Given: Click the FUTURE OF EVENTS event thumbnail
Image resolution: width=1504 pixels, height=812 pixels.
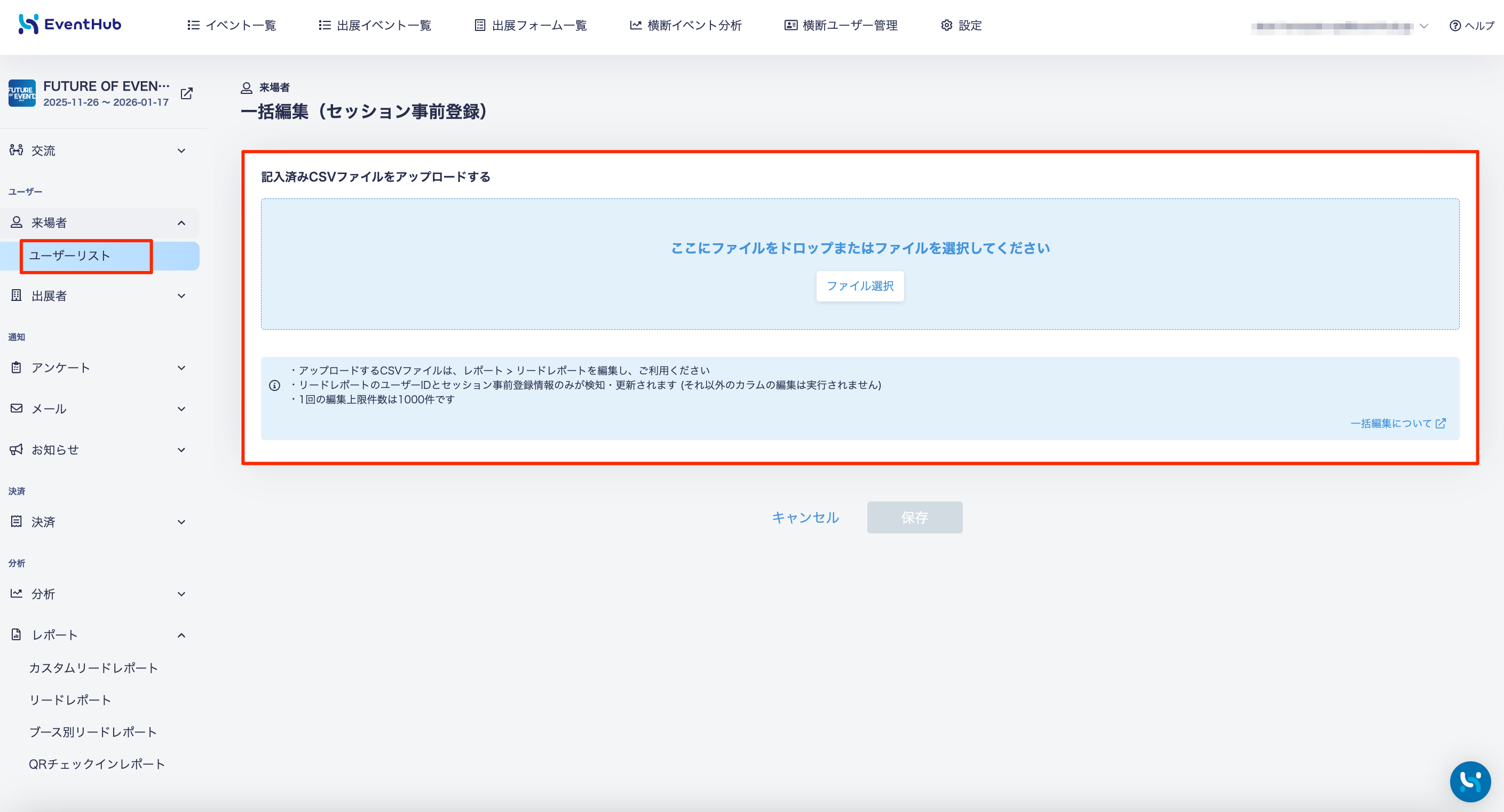Looking at the screenshot, I should (x=22, y=93).
